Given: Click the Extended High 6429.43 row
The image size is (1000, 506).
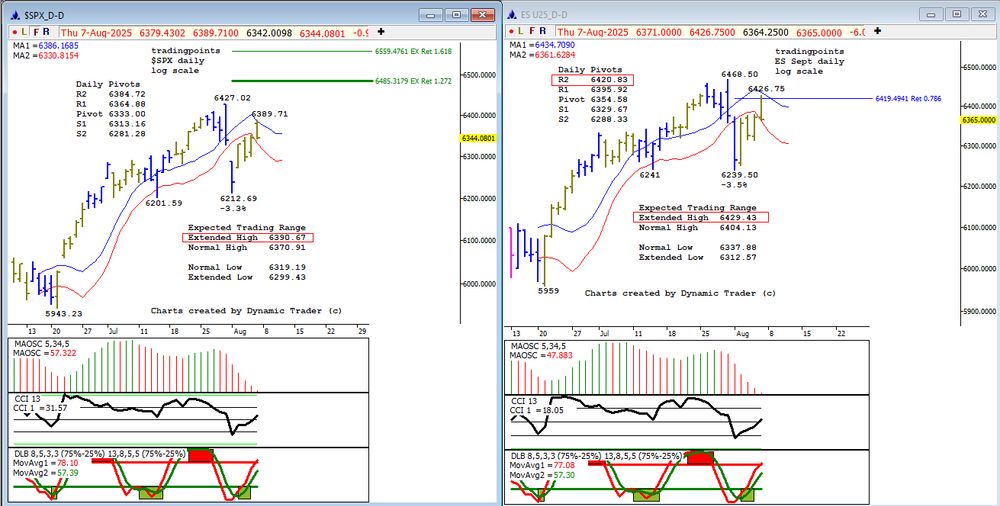Looking at the screenshot, I should point(701,218).
